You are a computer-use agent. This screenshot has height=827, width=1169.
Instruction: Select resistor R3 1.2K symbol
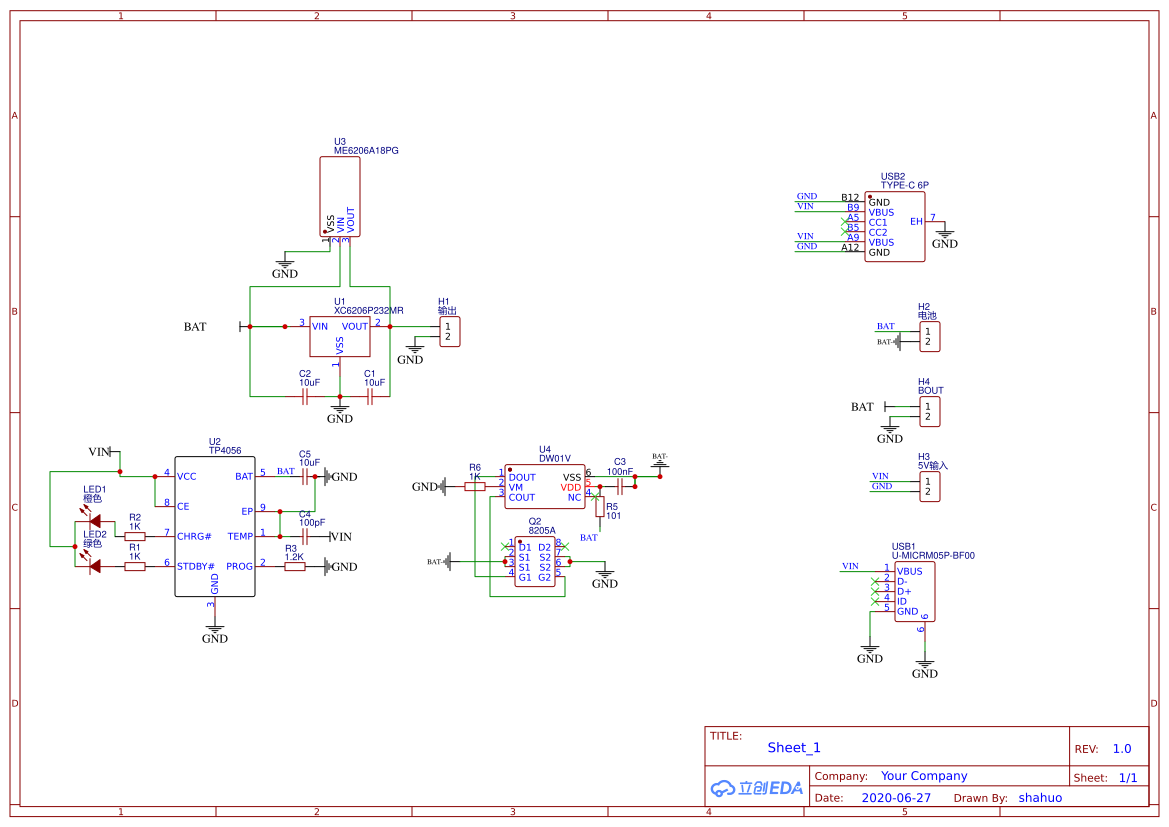pos(294,567)
